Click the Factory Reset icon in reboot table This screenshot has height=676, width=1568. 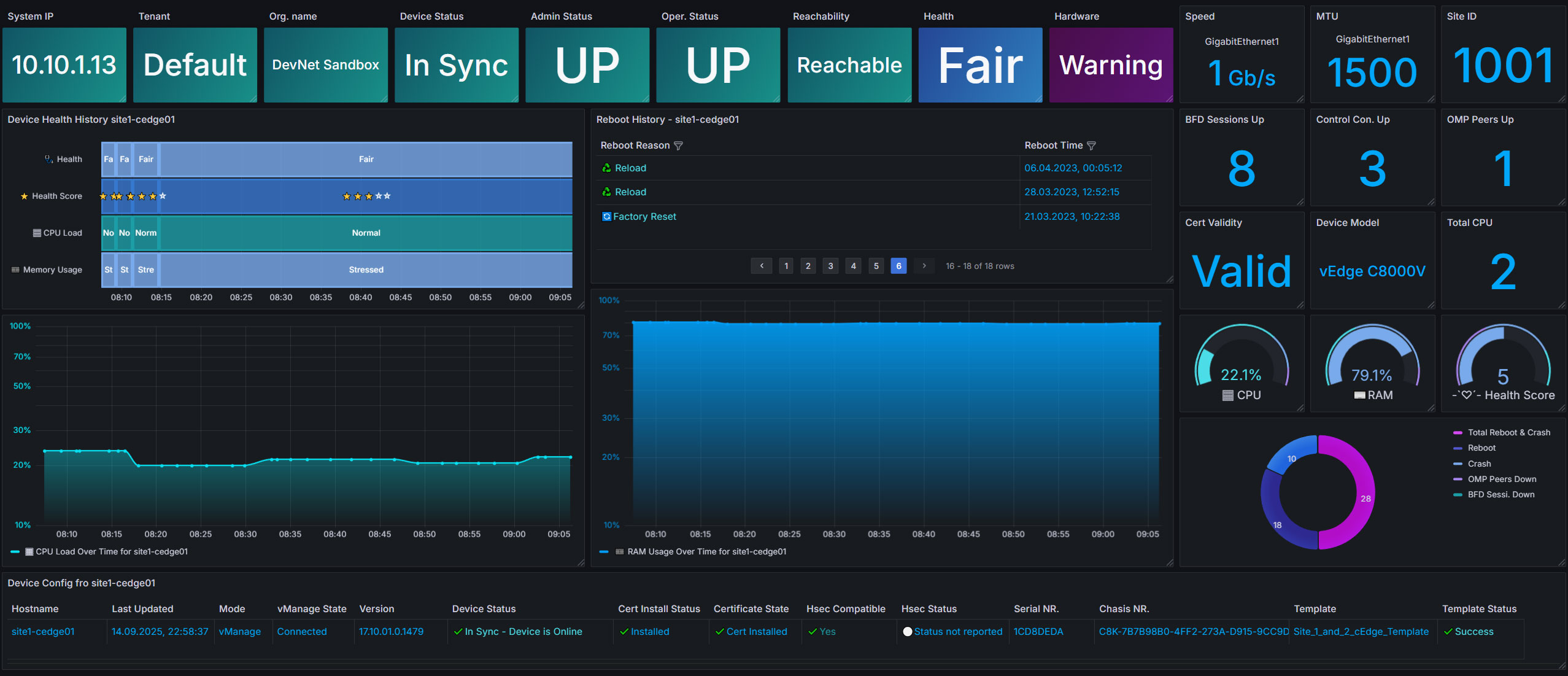click(x=606, y=217)
